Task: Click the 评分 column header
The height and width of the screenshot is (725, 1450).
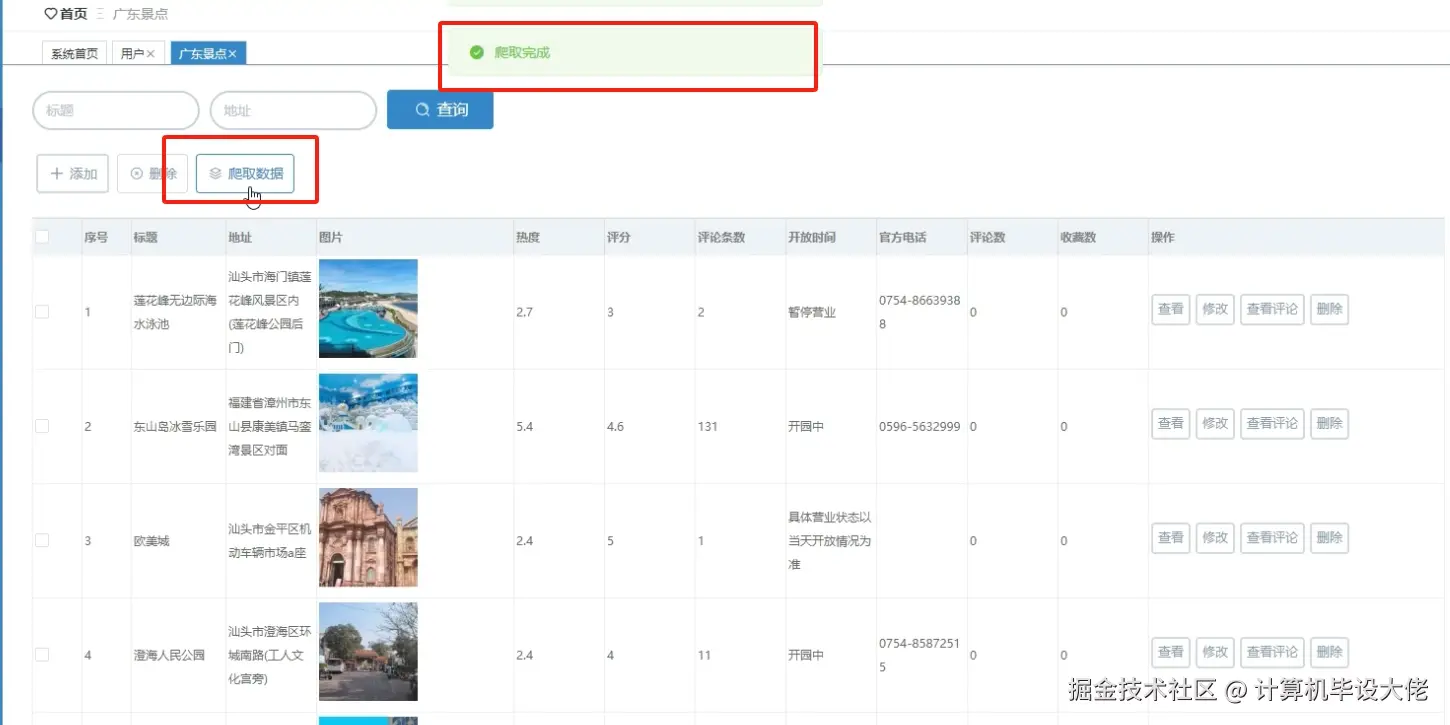Action: (619, 237)
